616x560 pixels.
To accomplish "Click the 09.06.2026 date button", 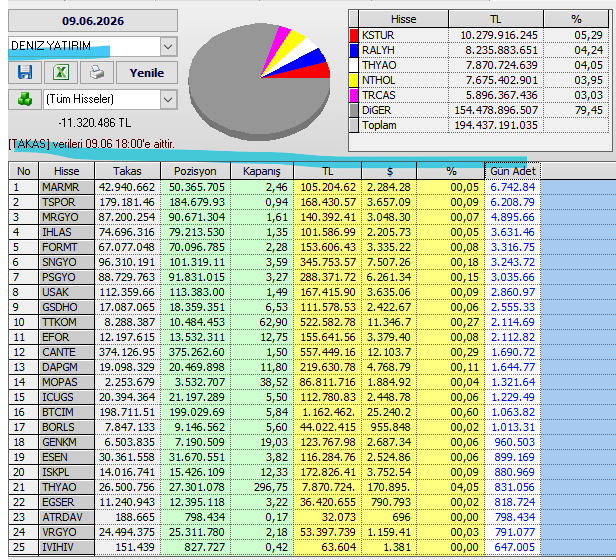I will tap(93, 21).
